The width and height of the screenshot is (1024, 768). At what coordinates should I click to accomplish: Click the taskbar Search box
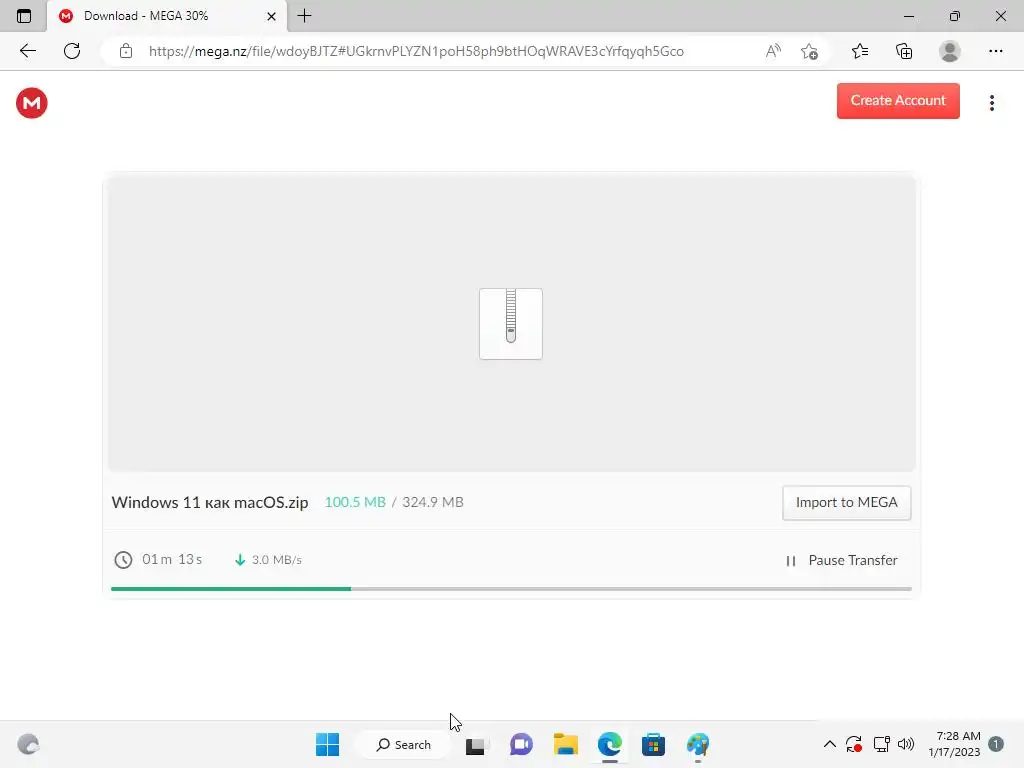(x=404, y=744)
